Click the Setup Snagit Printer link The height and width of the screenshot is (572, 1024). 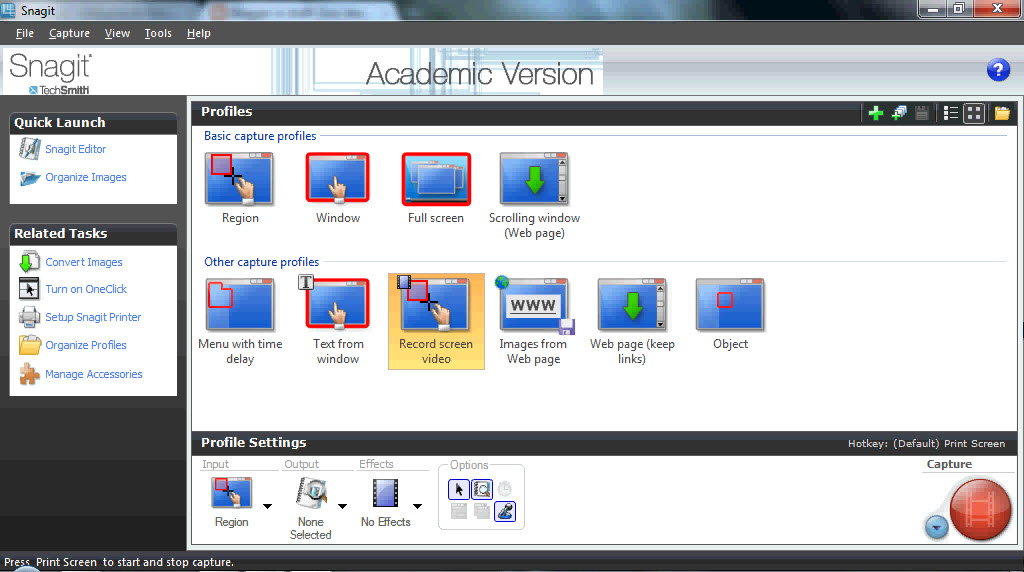[x=93, y=317]
